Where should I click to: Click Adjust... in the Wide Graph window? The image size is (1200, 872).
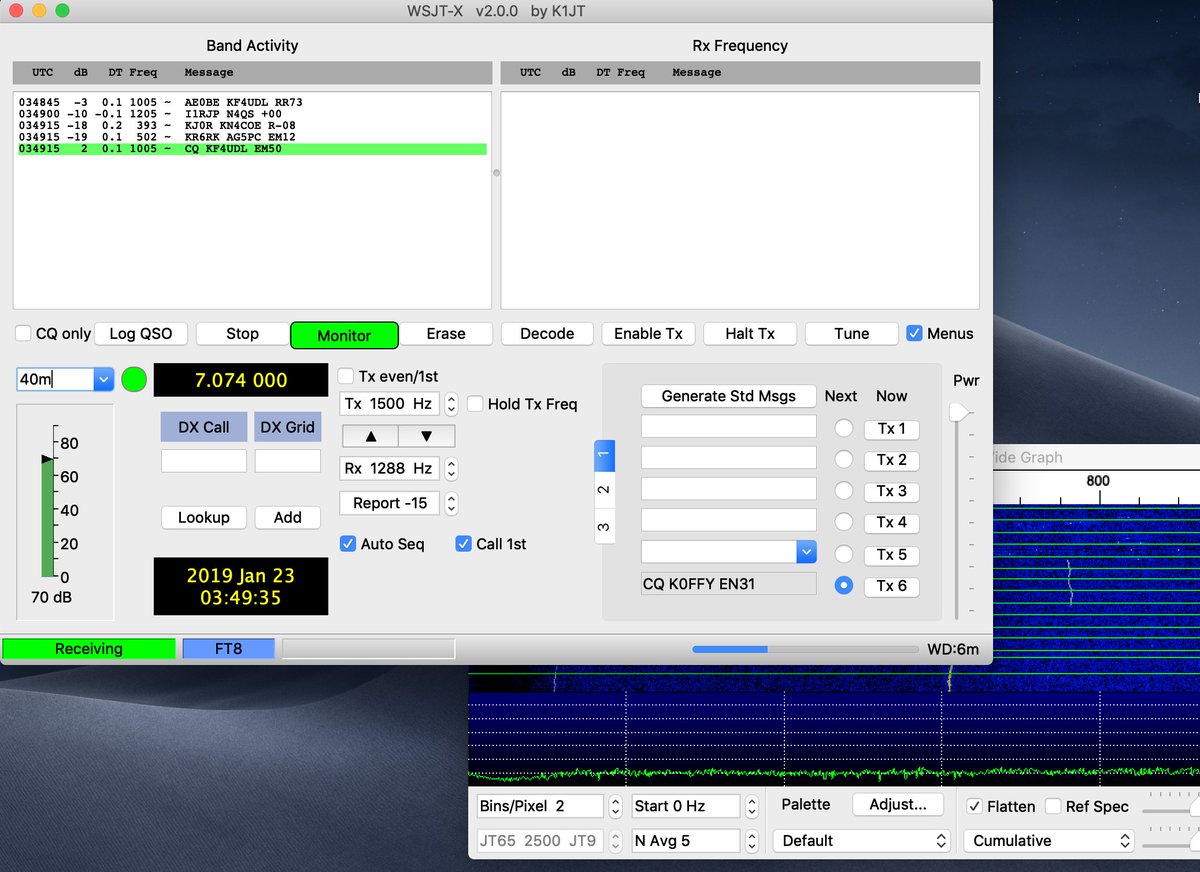click(898, 804)
